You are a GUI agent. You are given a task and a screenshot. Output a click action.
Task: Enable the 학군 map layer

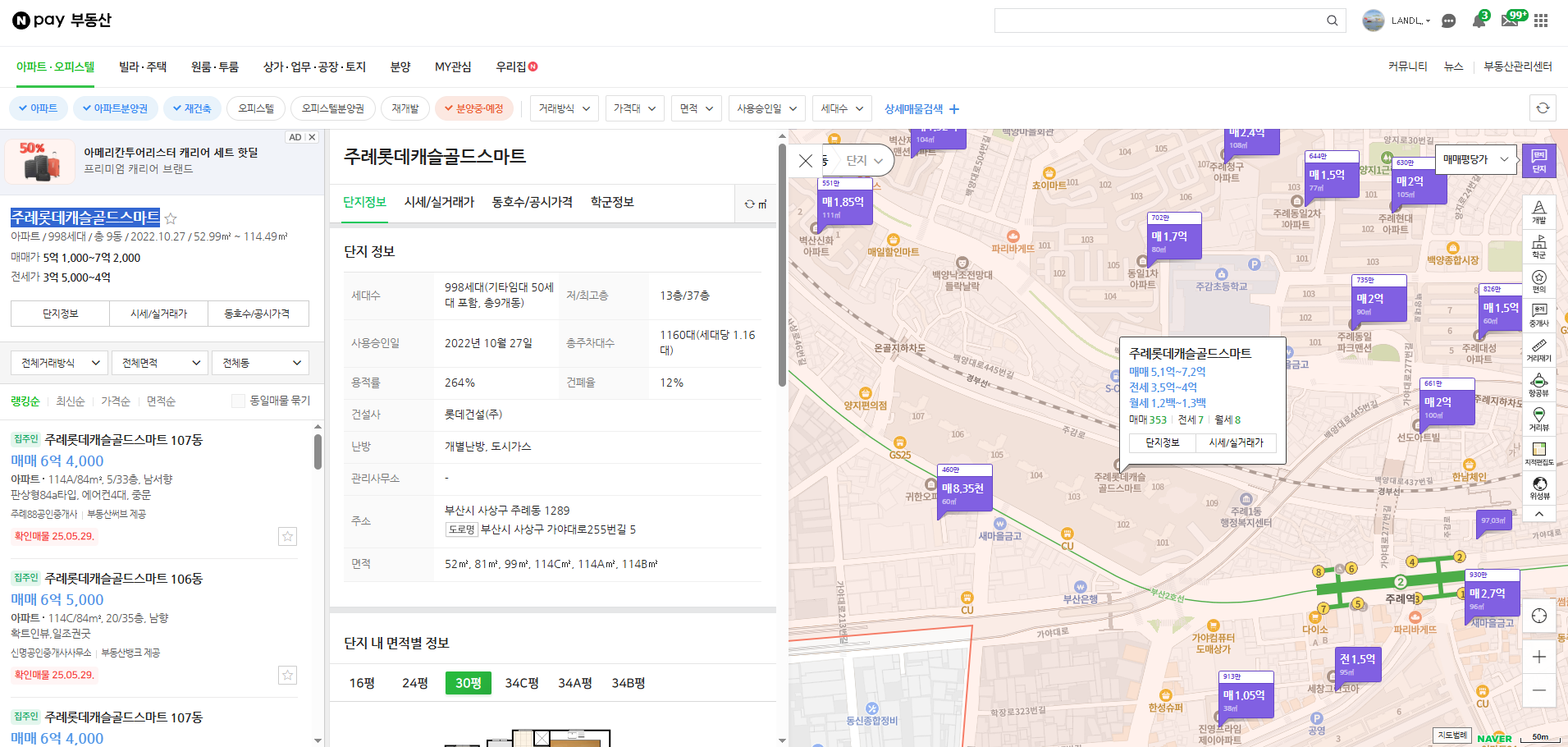(1539, 247)
